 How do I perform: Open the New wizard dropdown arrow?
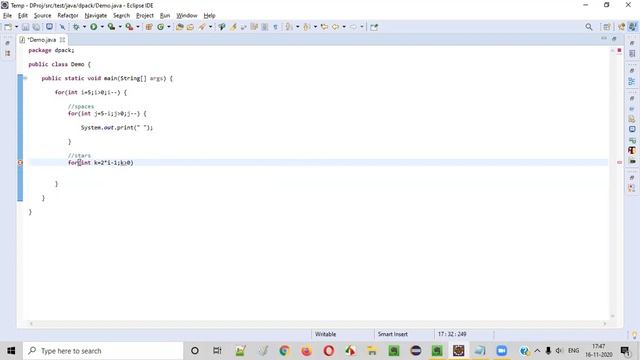coord(16,27)
